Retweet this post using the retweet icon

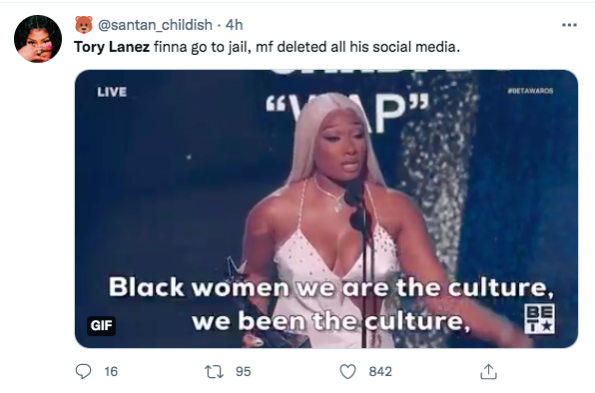point(214,371)
